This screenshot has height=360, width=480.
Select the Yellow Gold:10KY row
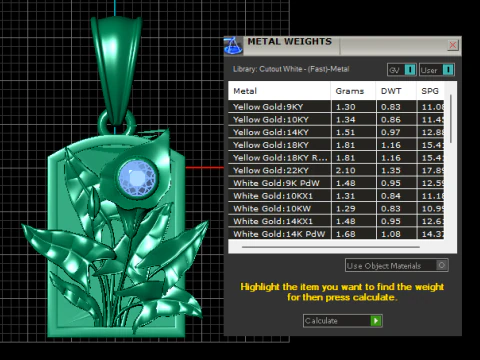(336, 119)
